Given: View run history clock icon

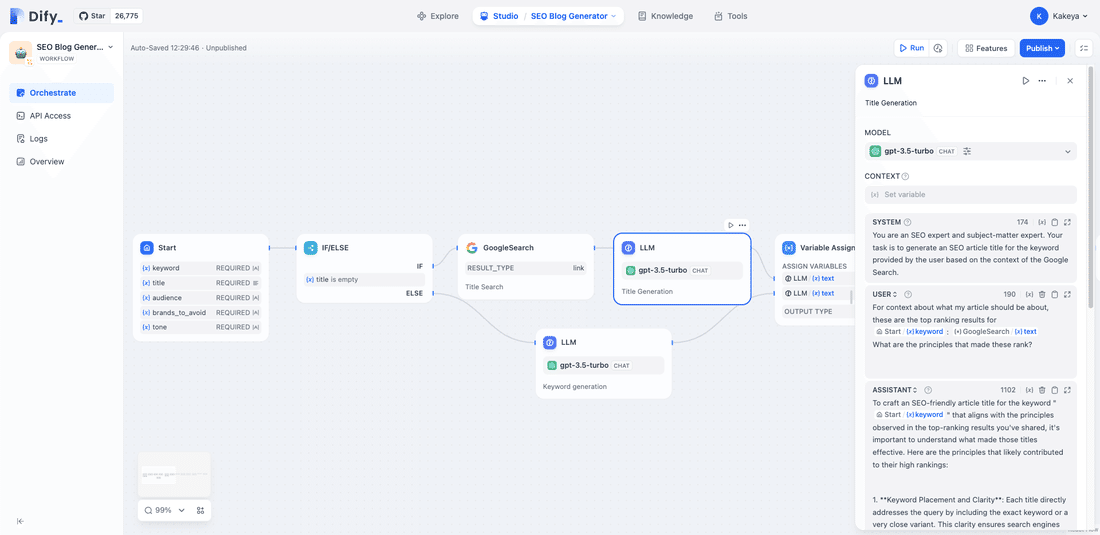Looking at the screenshot, I should click(x=938, y=48).
